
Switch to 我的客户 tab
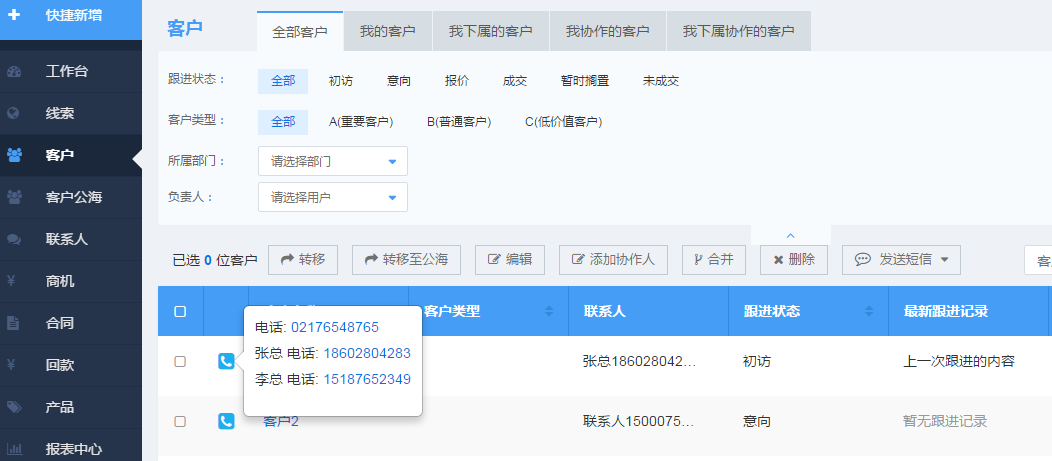387,32
